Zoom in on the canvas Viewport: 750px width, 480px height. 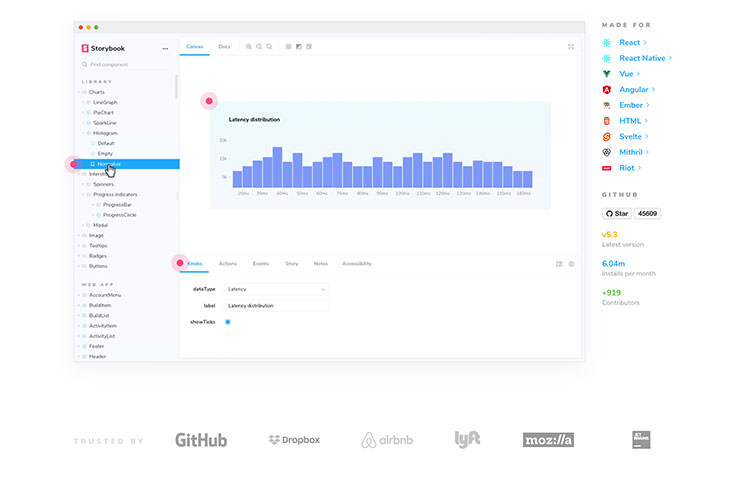[249, 46]
